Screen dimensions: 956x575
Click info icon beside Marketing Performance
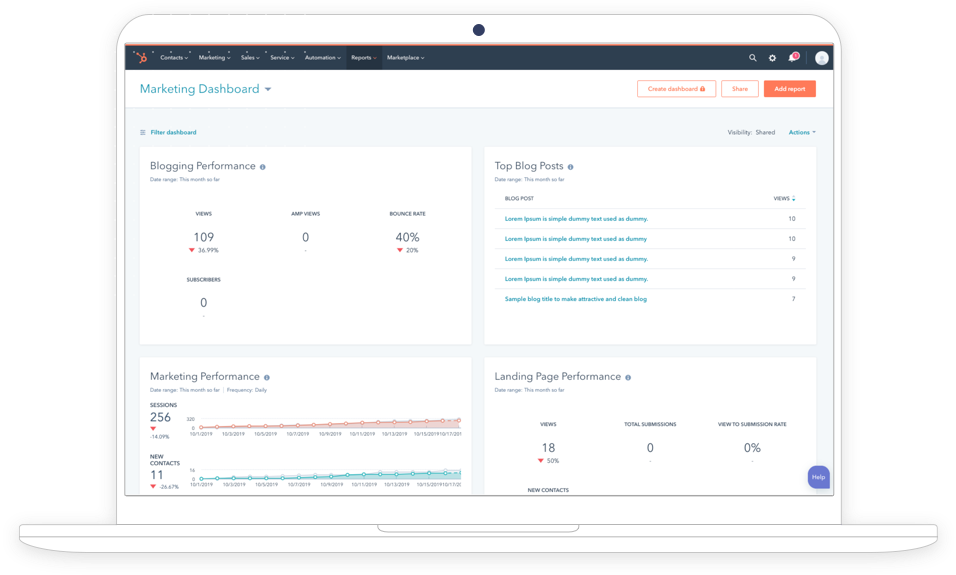(266, 377)
